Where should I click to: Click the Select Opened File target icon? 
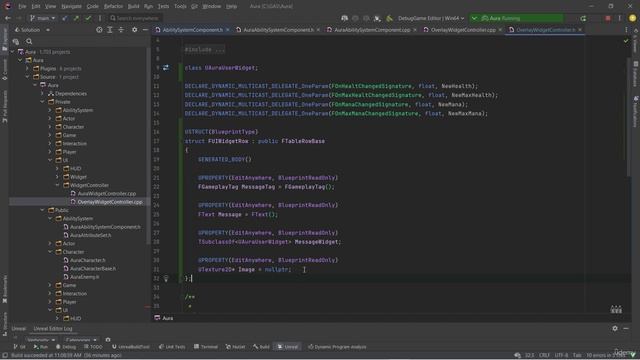pos(99,30)
